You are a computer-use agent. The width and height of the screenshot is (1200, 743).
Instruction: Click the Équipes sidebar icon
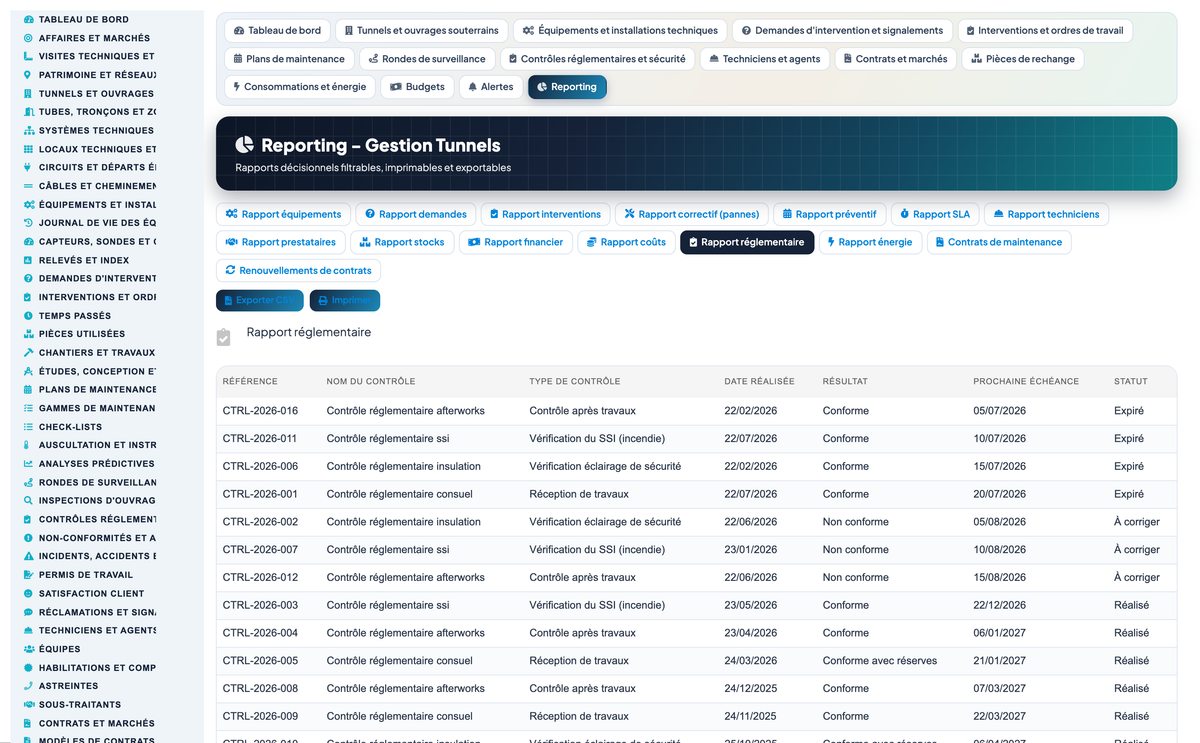[x=28, y=649]
